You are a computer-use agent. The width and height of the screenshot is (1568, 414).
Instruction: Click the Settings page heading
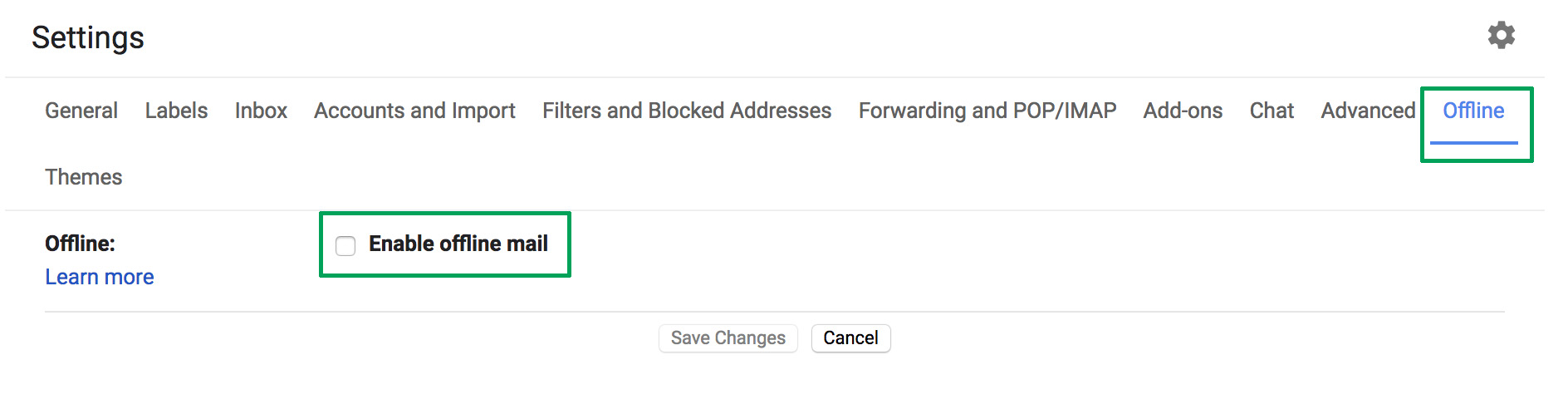88,37
